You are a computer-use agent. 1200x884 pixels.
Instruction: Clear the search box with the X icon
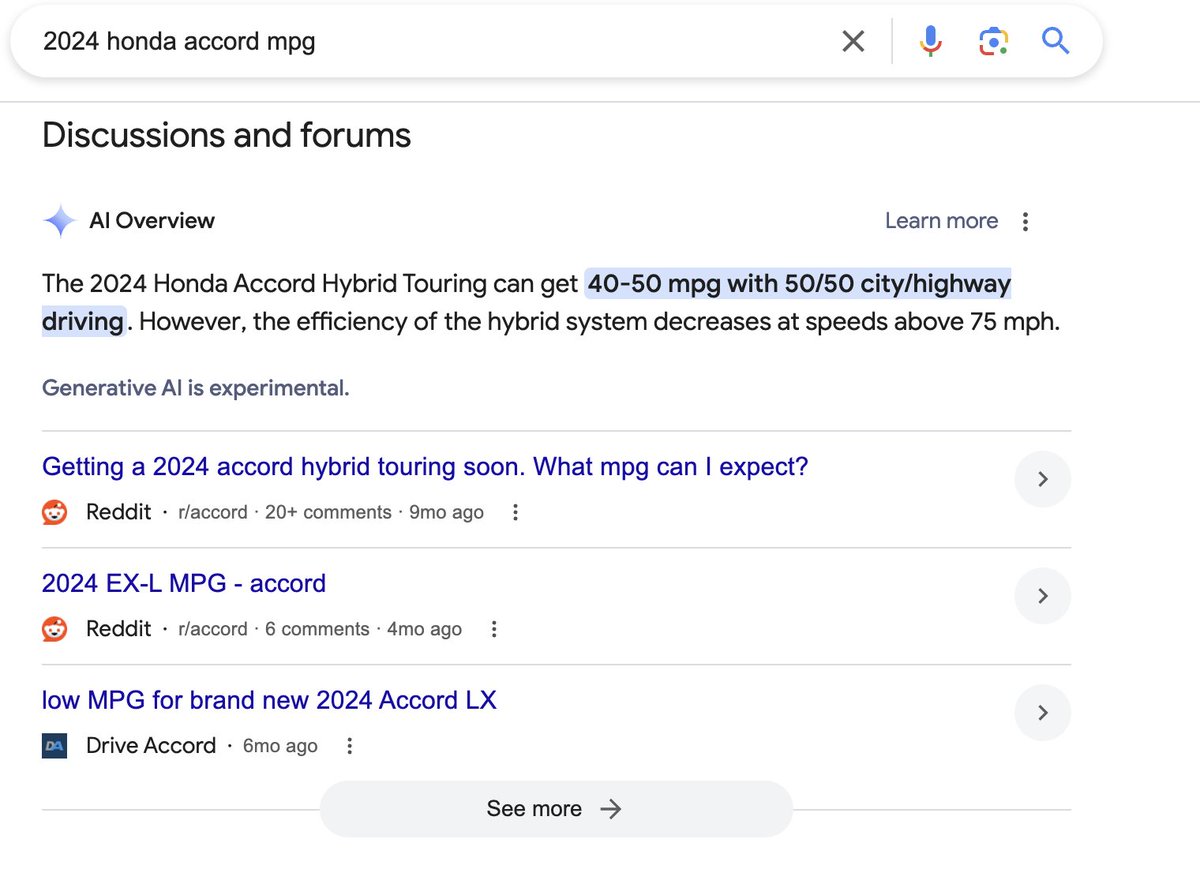pos(853,41)
